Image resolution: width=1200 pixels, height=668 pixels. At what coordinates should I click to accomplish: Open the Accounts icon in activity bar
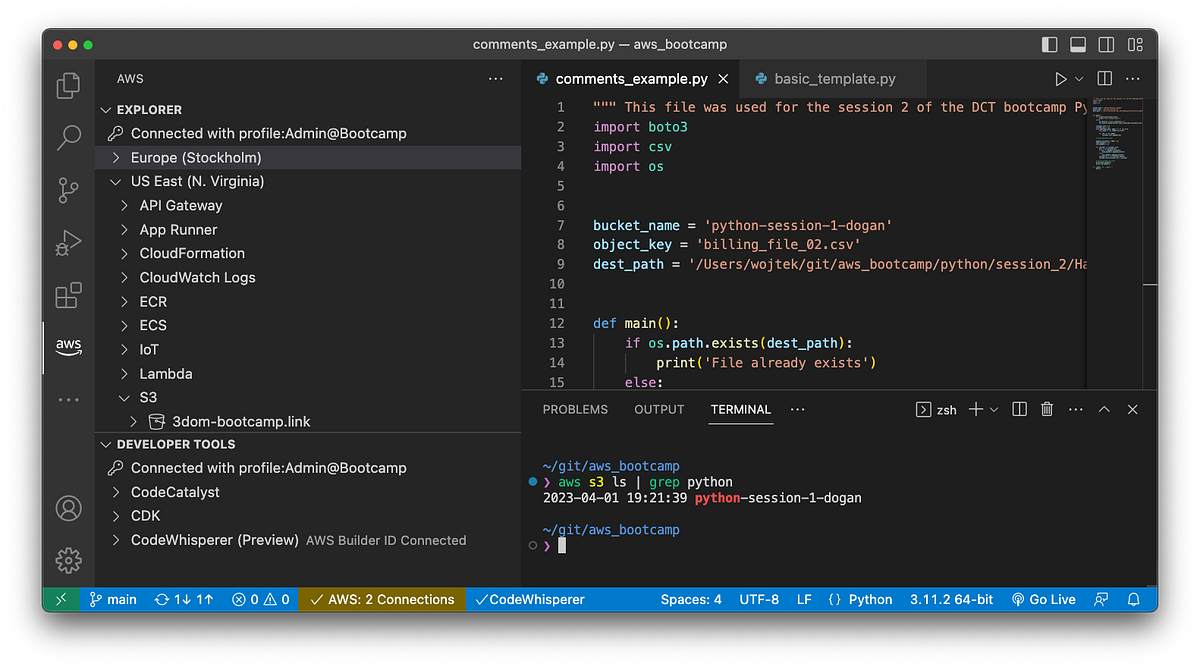pos(68,508)
